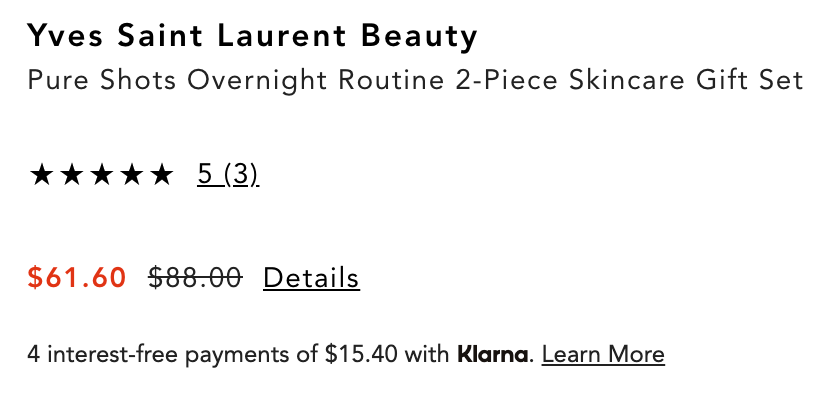The height and width of the screenshot is (408, 834).
Task: Click 'Skincare Gift Set' in the title
Action: click(x=686, y=80)
